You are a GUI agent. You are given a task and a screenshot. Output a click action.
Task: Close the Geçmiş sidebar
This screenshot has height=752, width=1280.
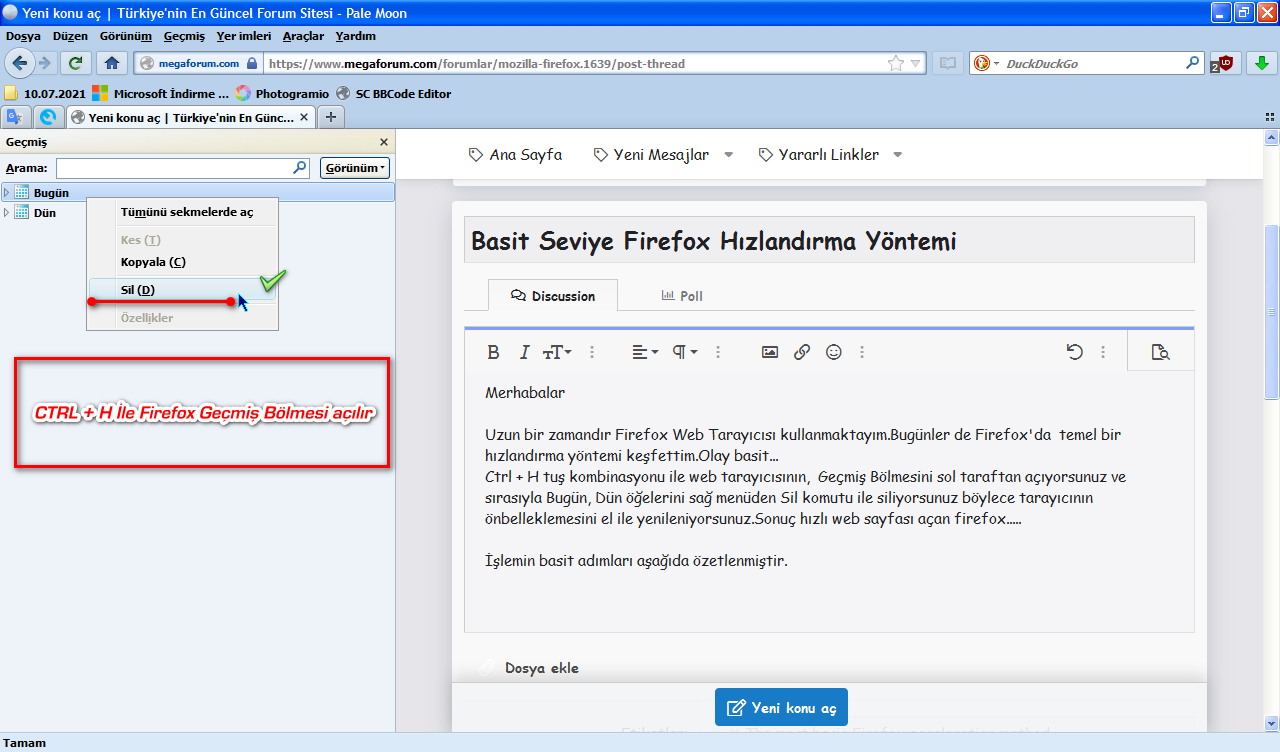click(384, 143)
